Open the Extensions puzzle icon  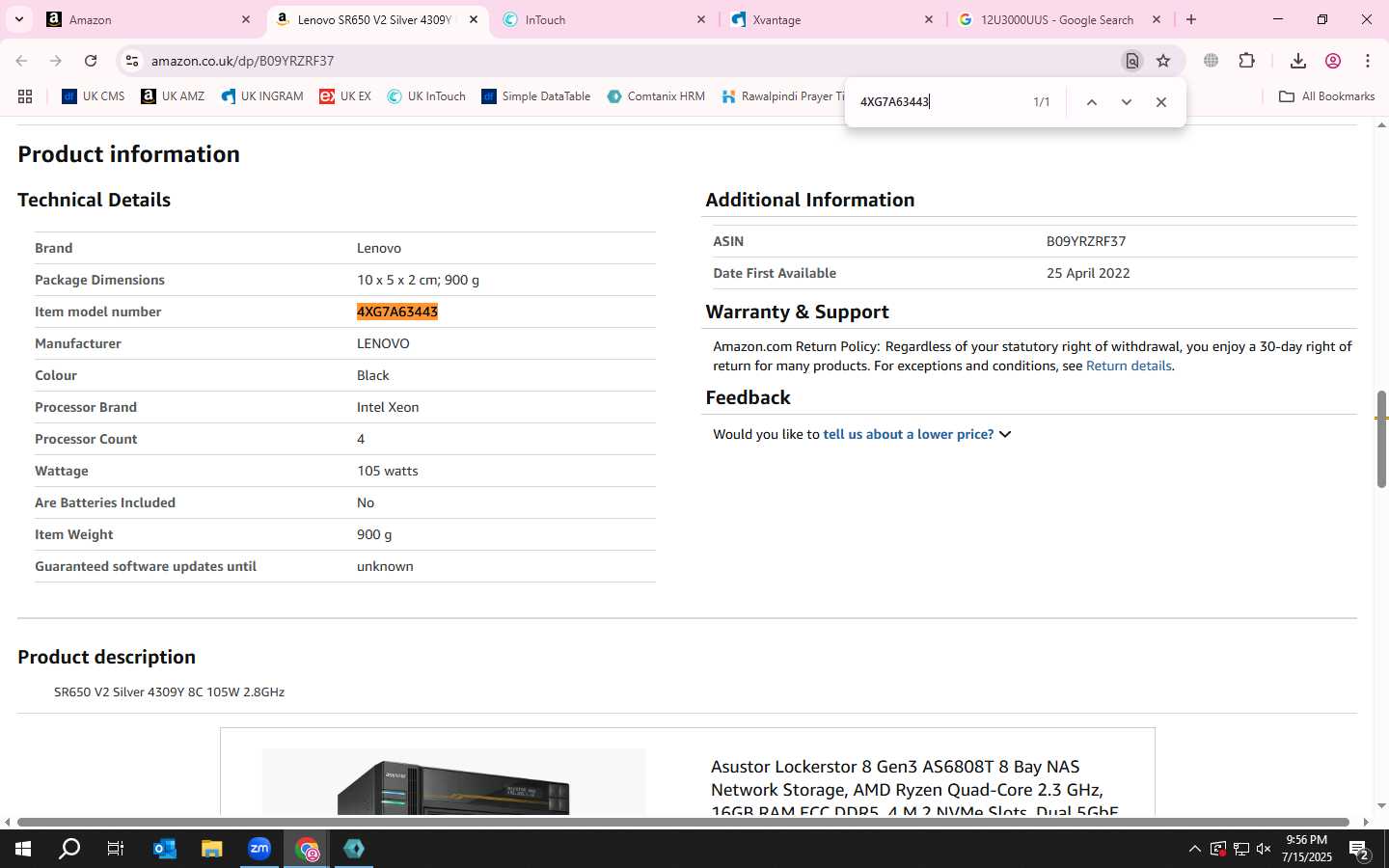point(1246,61)
